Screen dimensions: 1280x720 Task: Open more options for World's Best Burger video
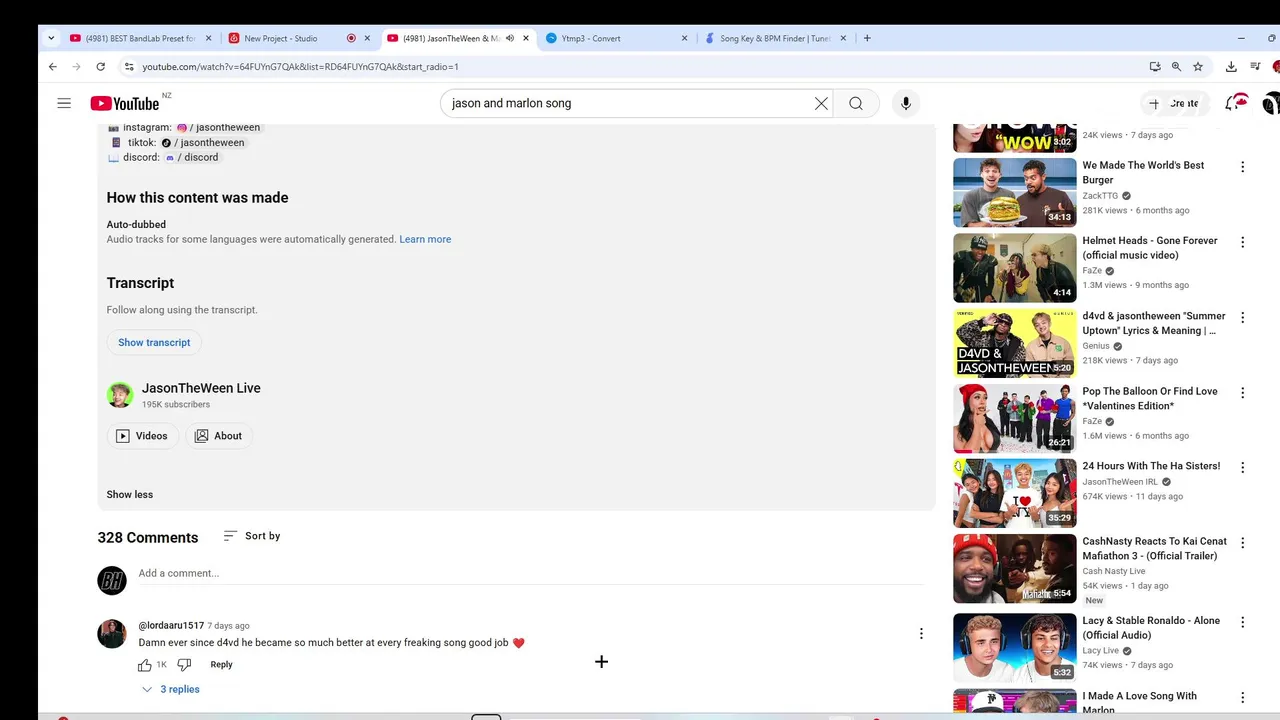pos(1242,167)
